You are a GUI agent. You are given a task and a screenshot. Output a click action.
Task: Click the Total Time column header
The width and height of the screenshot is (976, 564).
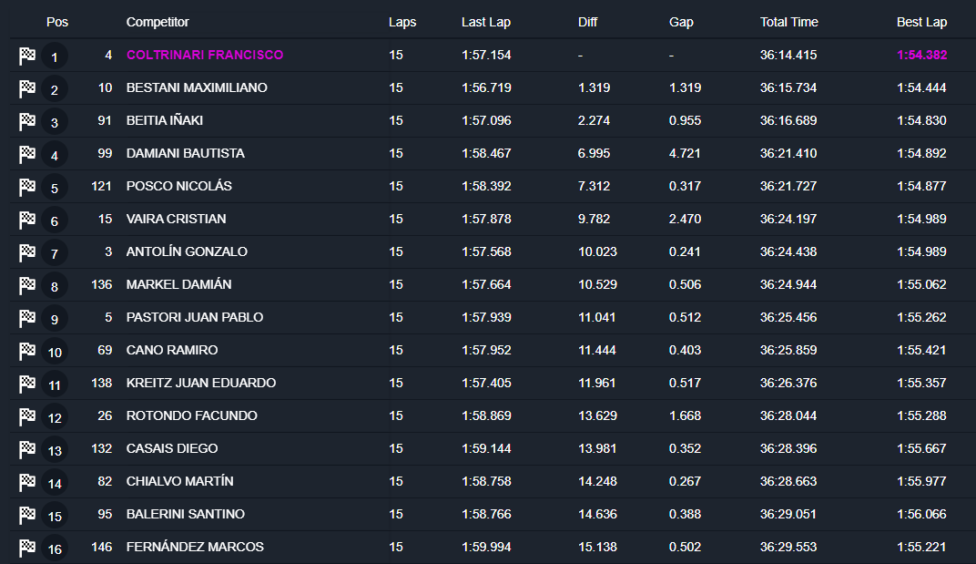(x=789, y=22)
